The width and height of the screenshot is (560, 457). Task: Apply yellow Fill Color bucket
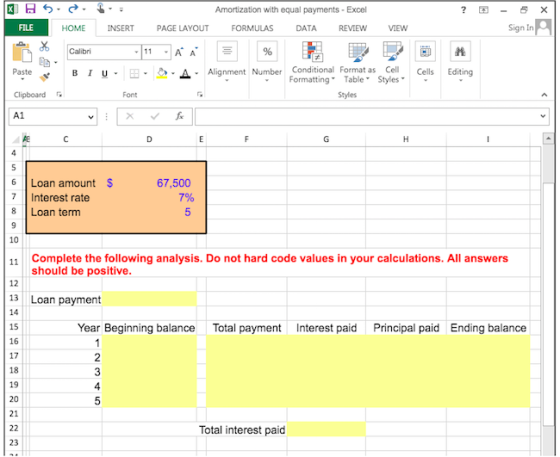[x=162, y=73]
